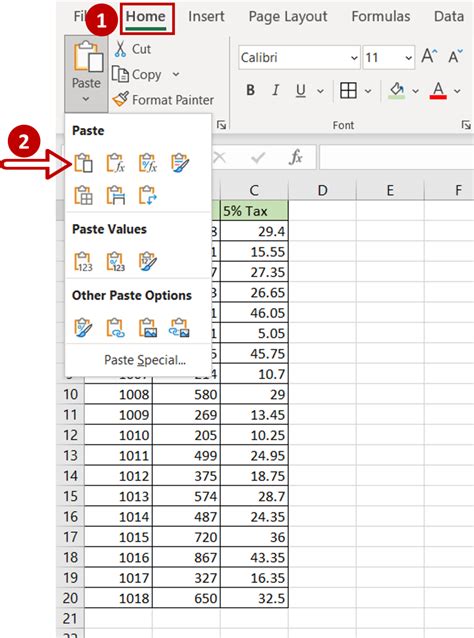The height and width of the screenshot is (638, 474).
Task: Open the Page Layout tab
Action: click(288, 16)
